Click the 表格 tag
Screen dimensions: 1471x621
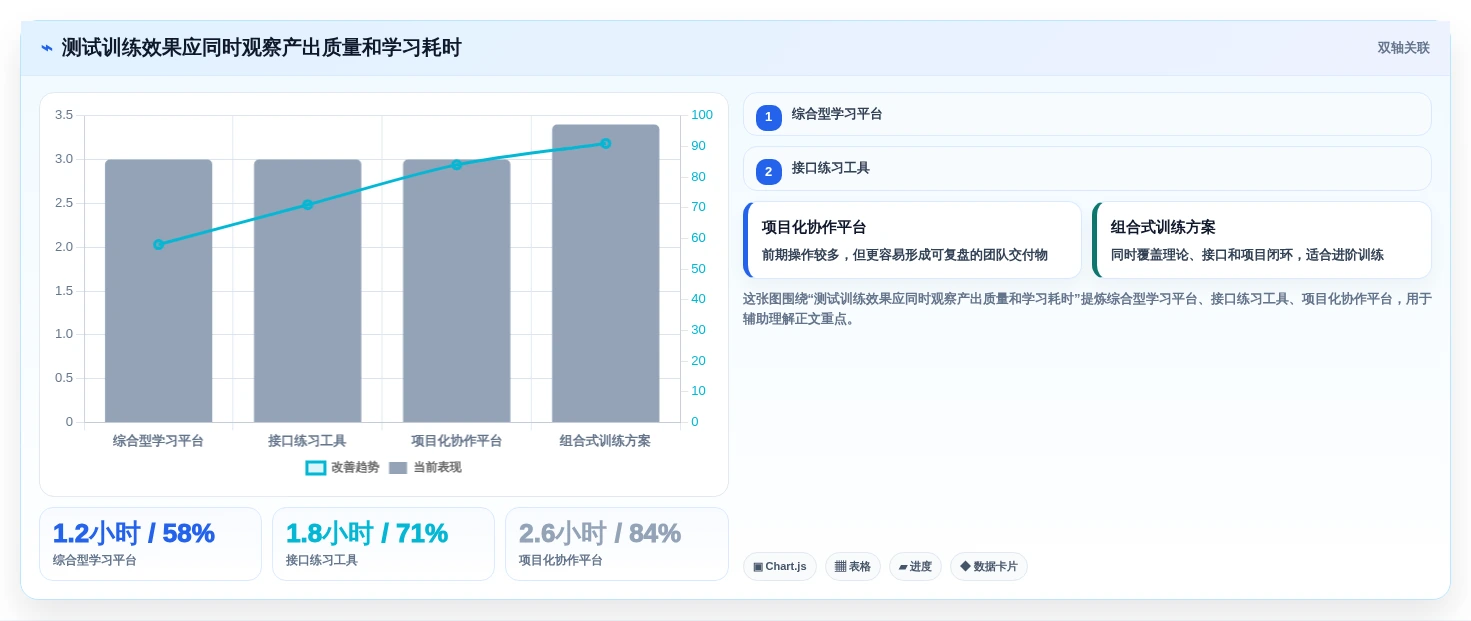(852, 566)
